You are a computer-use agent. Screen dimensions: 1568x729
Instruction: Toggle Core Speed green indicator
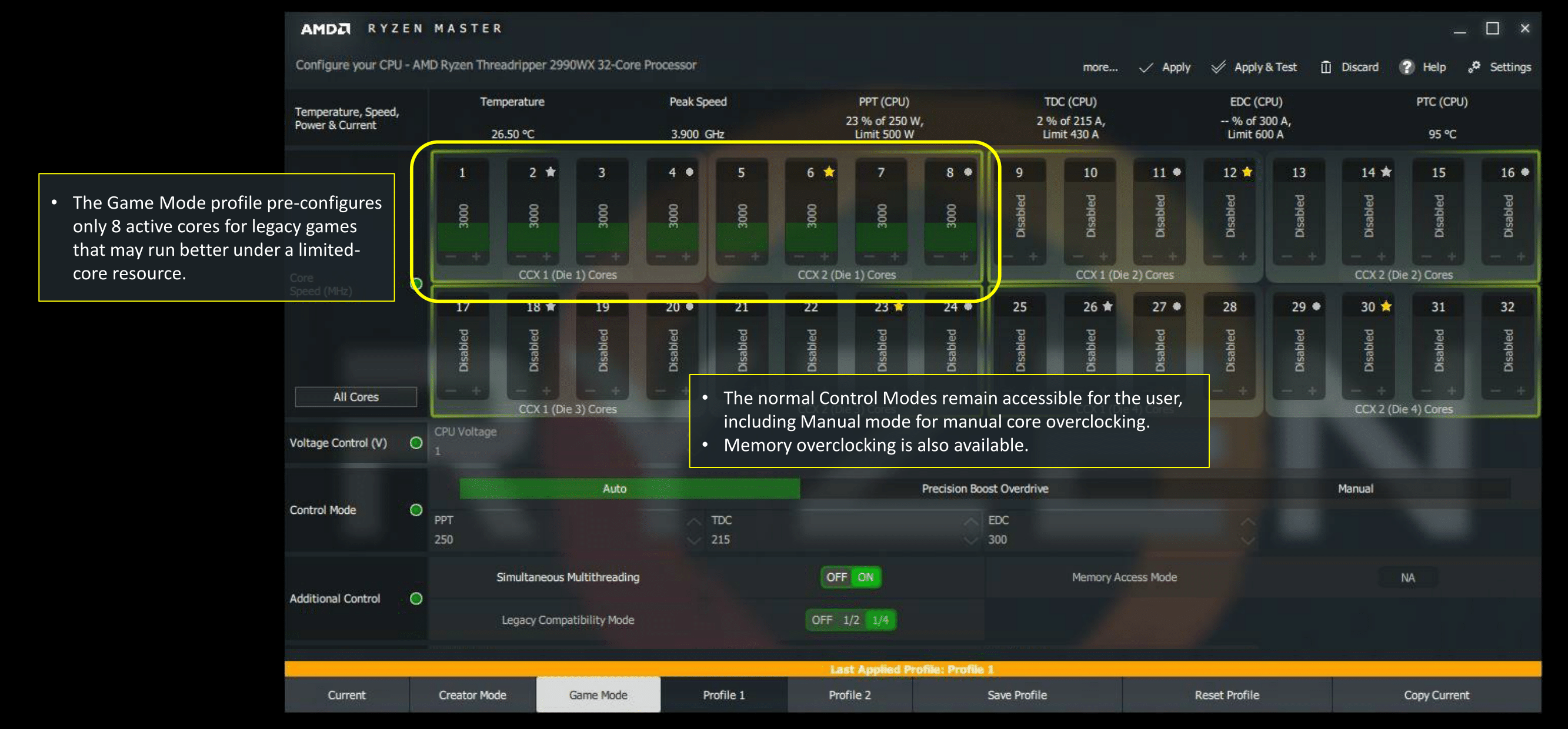416,283
